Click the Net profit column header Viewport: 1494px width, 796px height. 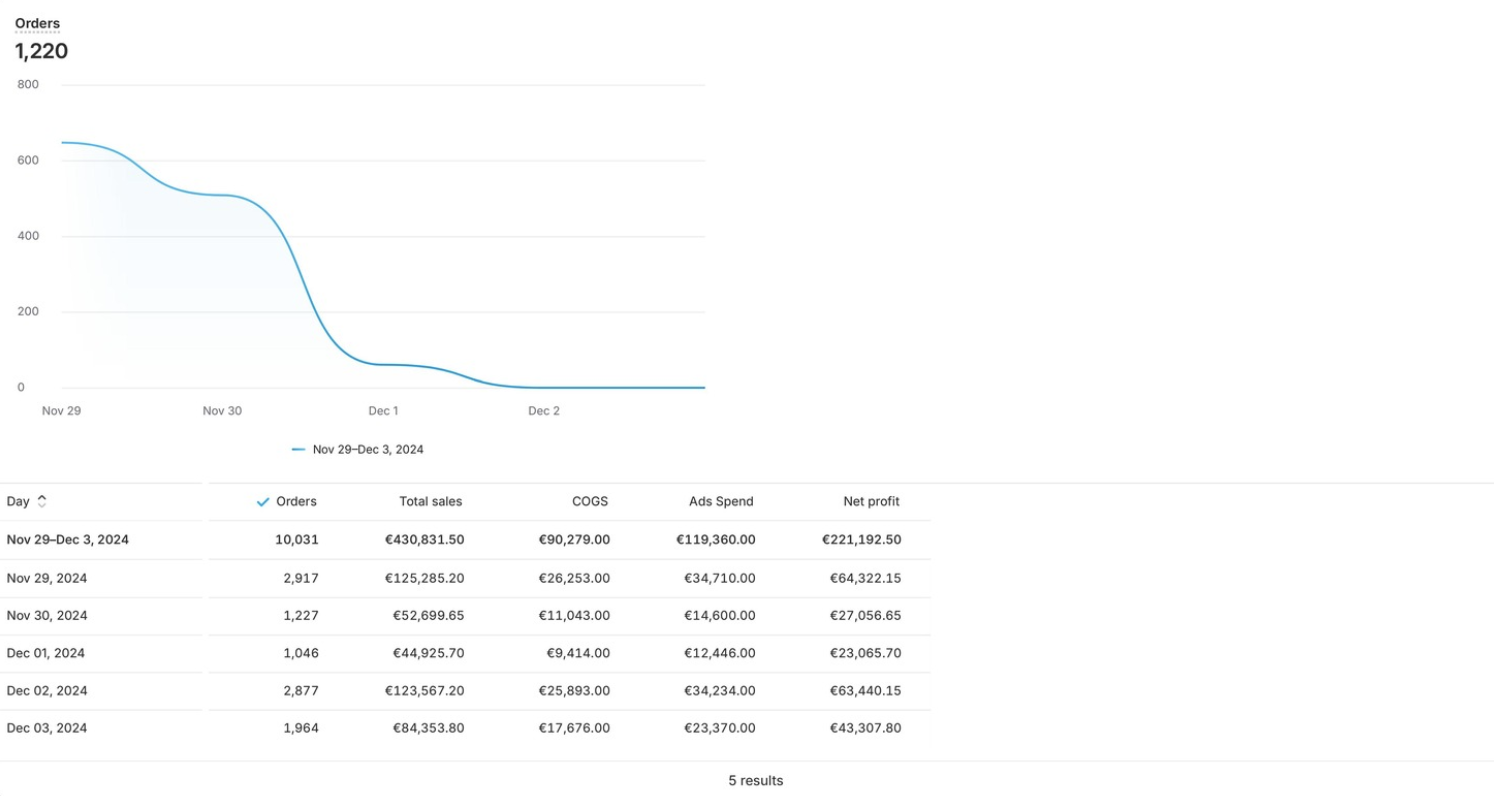pos(871,502)
